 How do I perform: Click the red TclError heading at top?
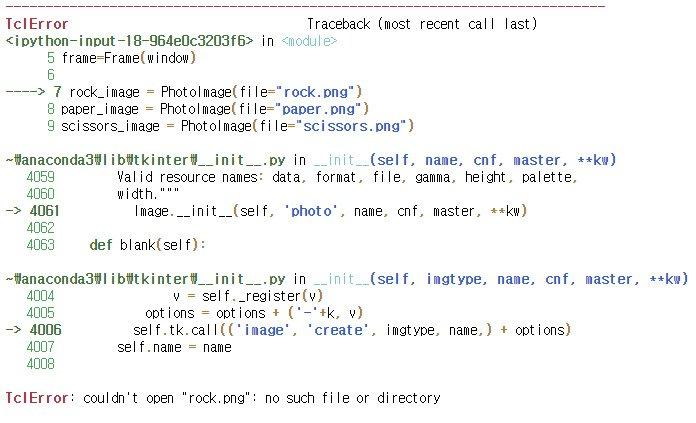tap(37, 24)
